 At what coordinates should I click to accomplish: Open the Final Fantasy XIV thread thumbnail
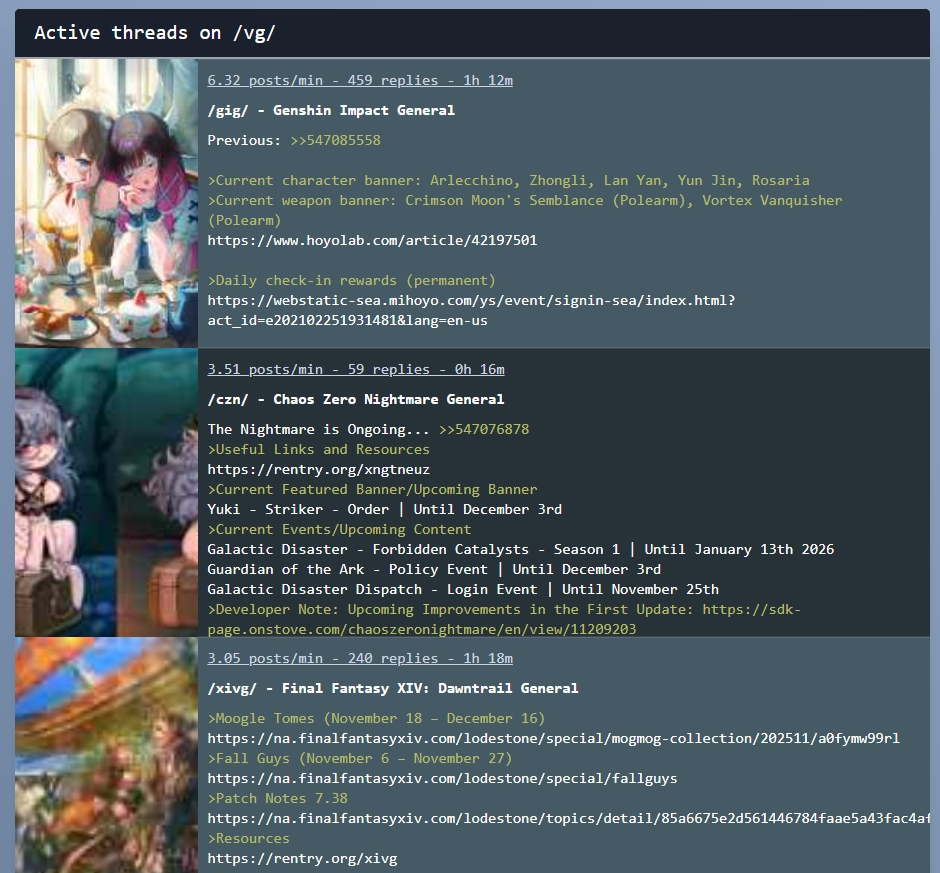click(107, 755)
